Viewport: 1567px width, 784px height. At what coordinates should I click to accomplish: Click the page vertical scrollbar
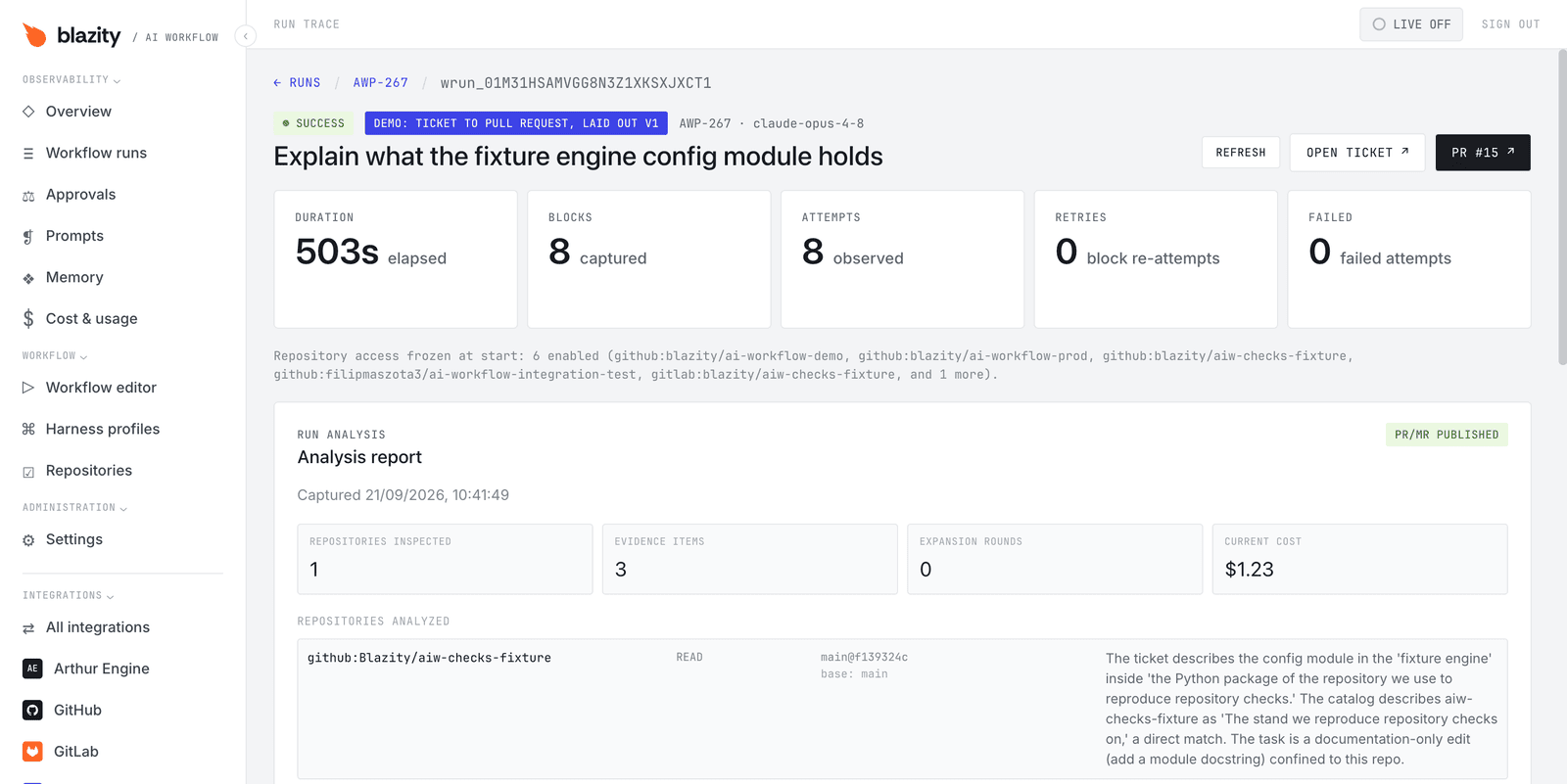click(1561, 208)
